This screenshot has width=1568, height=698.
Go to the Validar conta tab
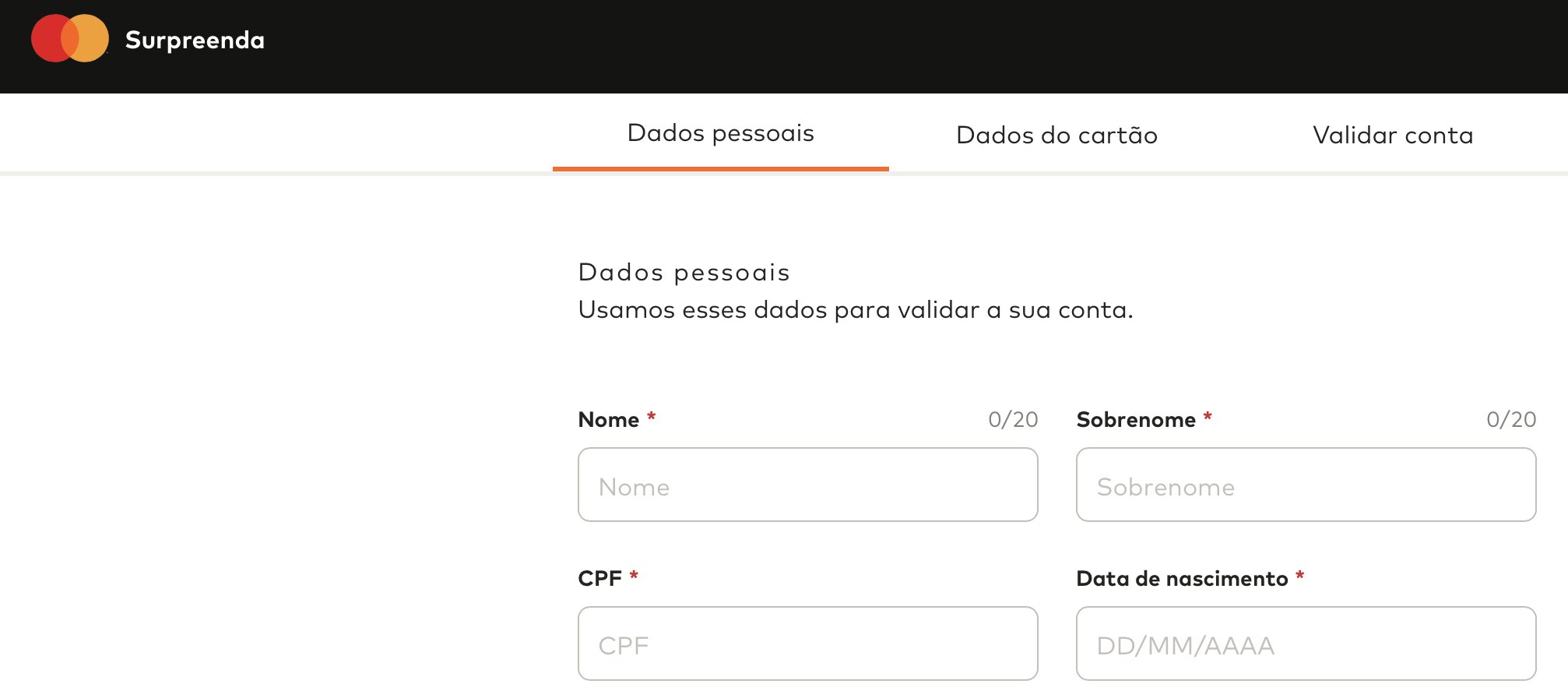tap(1393, 135)
